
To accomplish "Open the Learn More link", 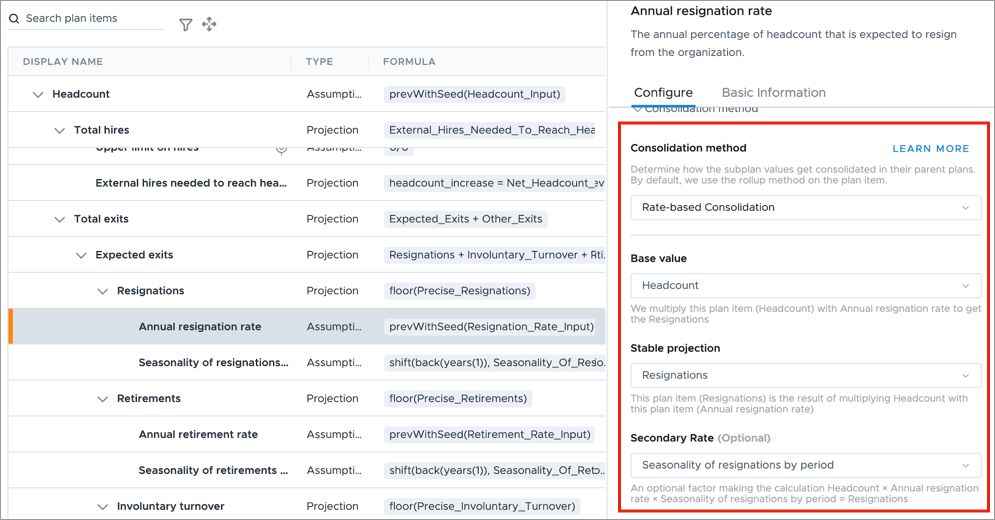I will pyautogui.click(x=930, y=149).
